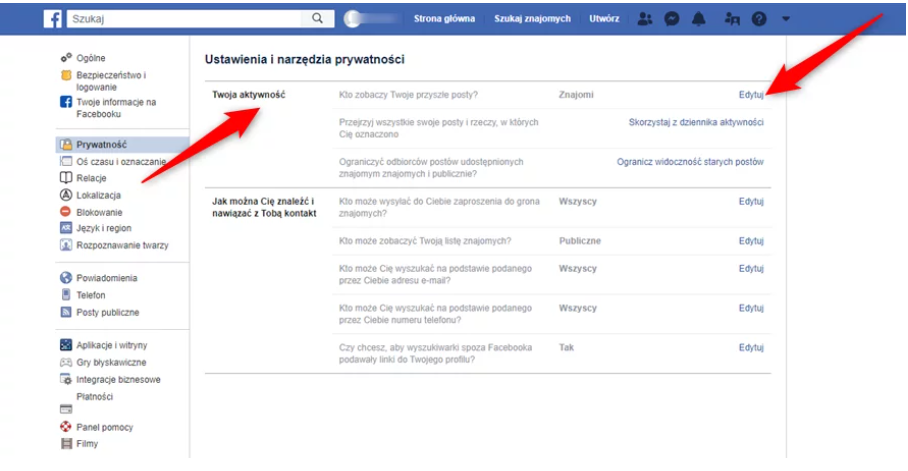The width and height of the screenshot is (908, 471).
Task: Edit who sees your future posts
Action: pos(751,95)
